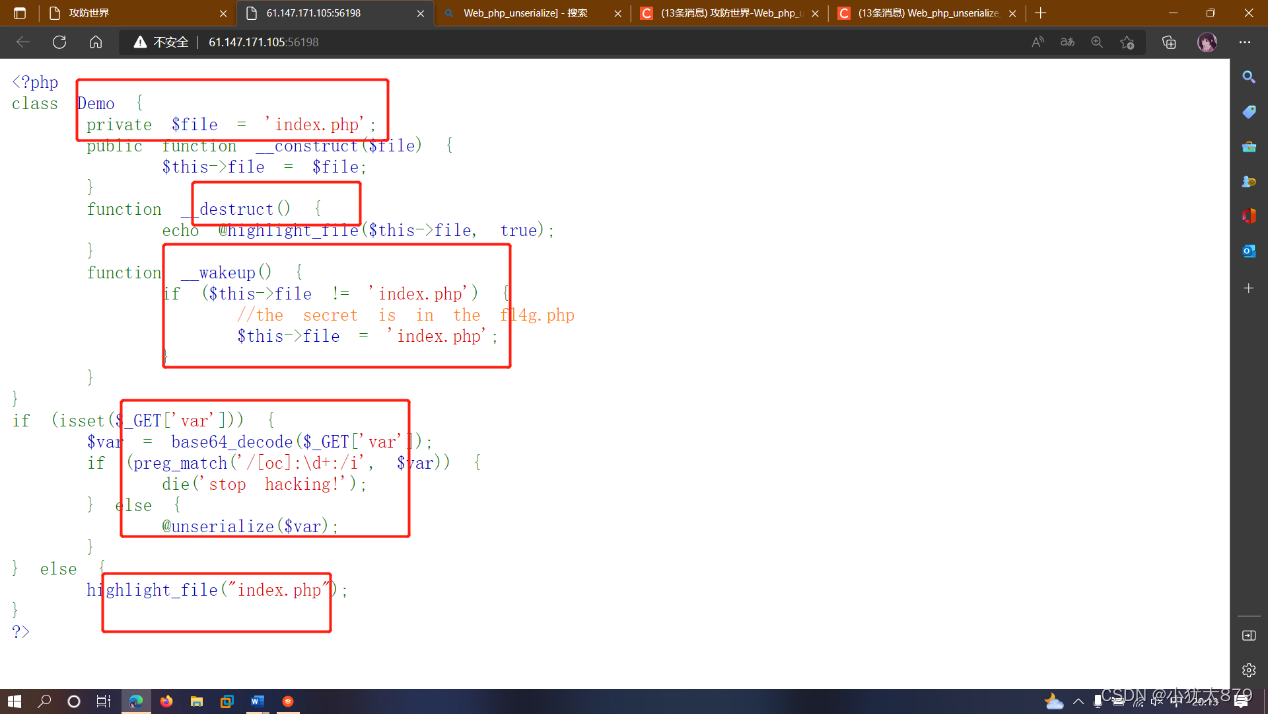Open sidebar search icon

pyautogui.click(x=1249, y=77)
